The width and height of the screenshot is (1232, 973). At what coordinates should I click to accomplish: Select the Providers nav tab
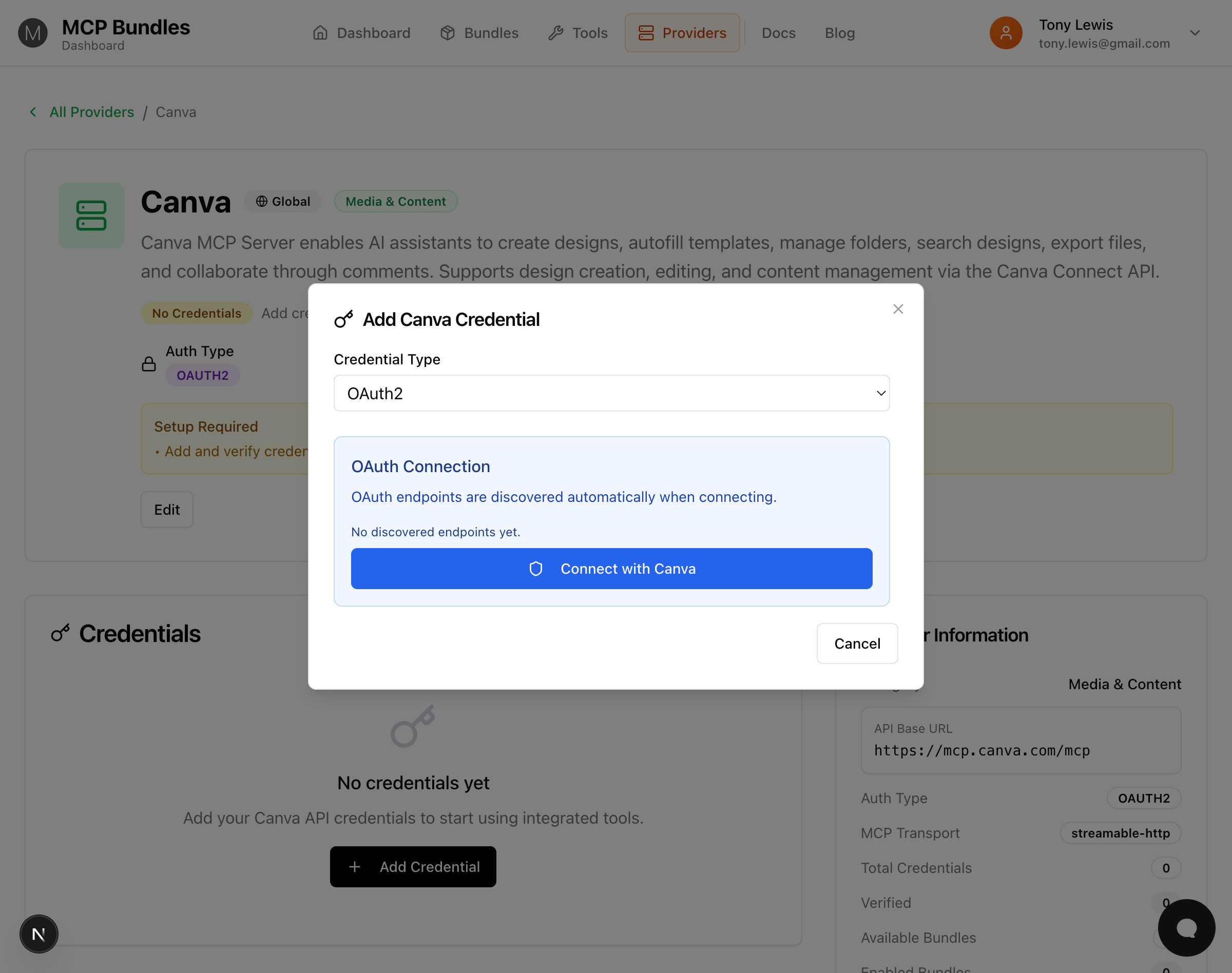click(x=682, y=33)
